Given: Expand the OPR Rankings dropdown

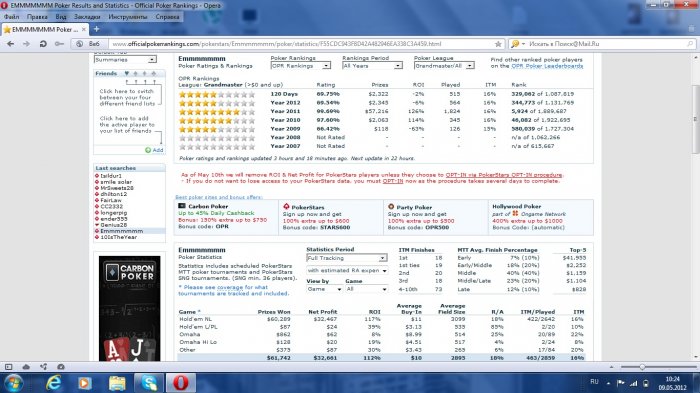Looking at the screenshot, I should click(x=300, y=66).
